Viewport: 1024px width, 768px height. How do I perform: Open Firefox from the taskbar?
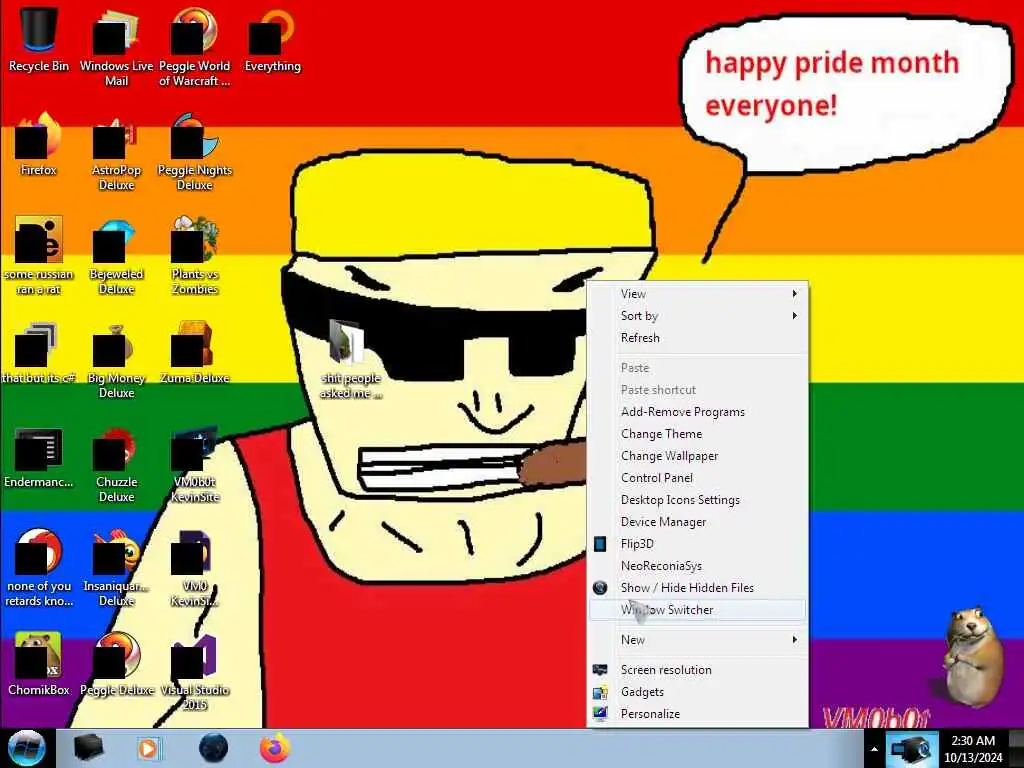[275, 748]
